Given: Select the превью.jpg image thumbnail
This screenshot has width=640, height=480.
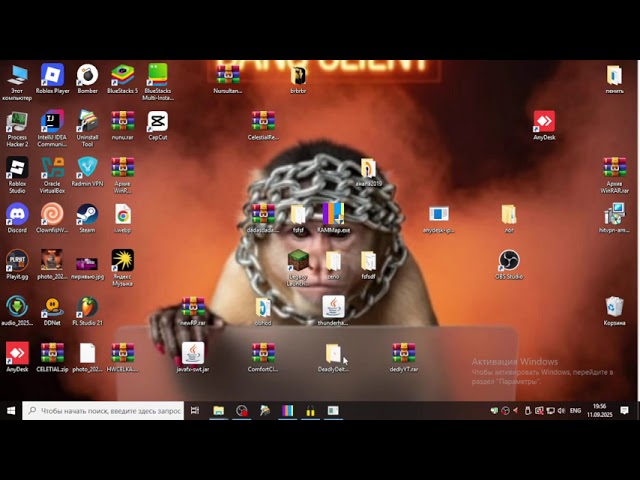Looking at the screenshot, I should point(87,267).
